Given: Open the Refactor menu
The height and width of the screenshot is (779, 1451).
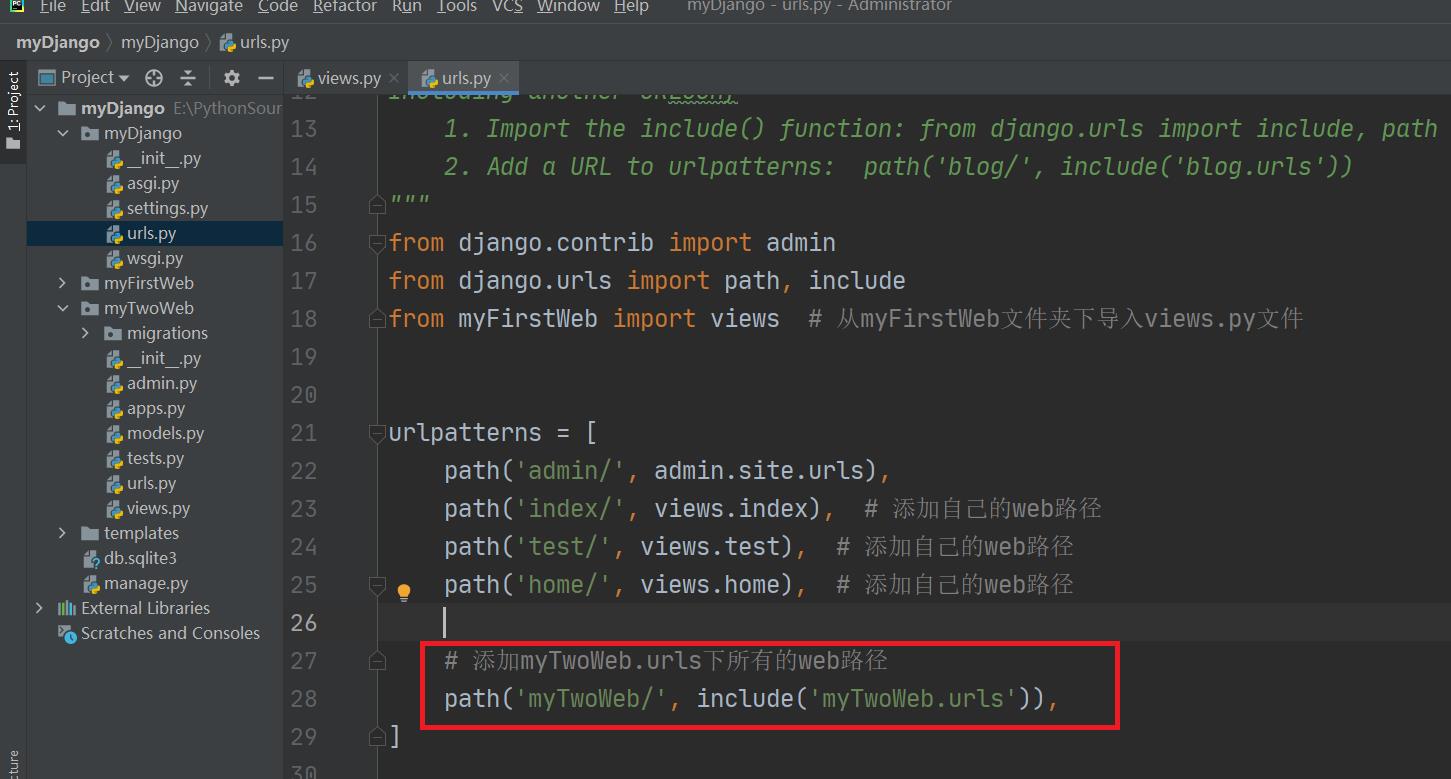Looking at the screenshot, I should pos(345,6).
